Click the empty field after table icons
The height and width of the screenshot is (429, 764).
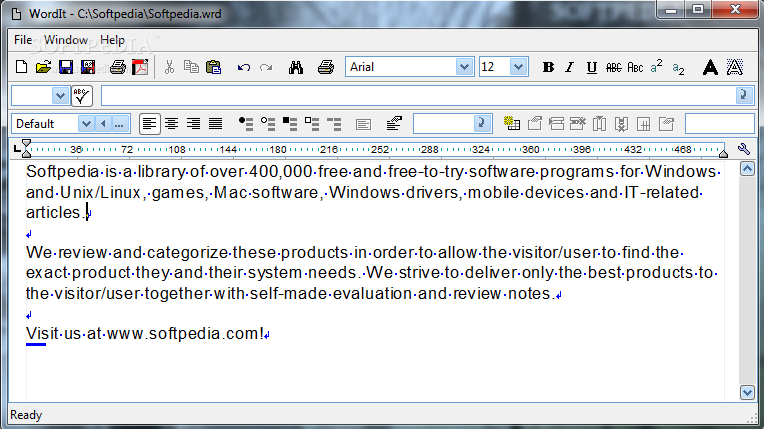tap(720, 123)
